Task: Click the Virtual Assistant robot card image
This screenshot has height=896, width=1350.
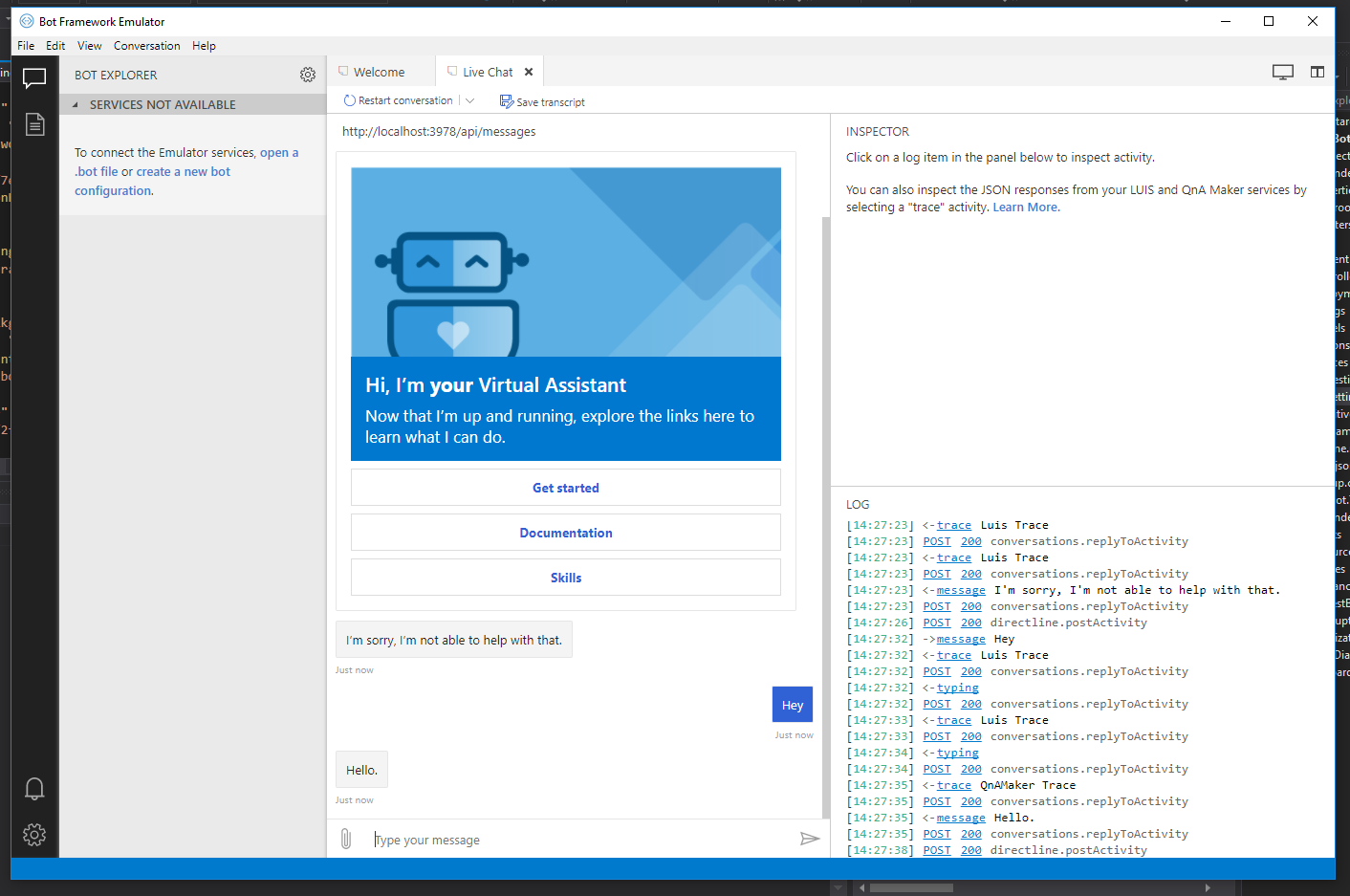Action: point(566,262)
